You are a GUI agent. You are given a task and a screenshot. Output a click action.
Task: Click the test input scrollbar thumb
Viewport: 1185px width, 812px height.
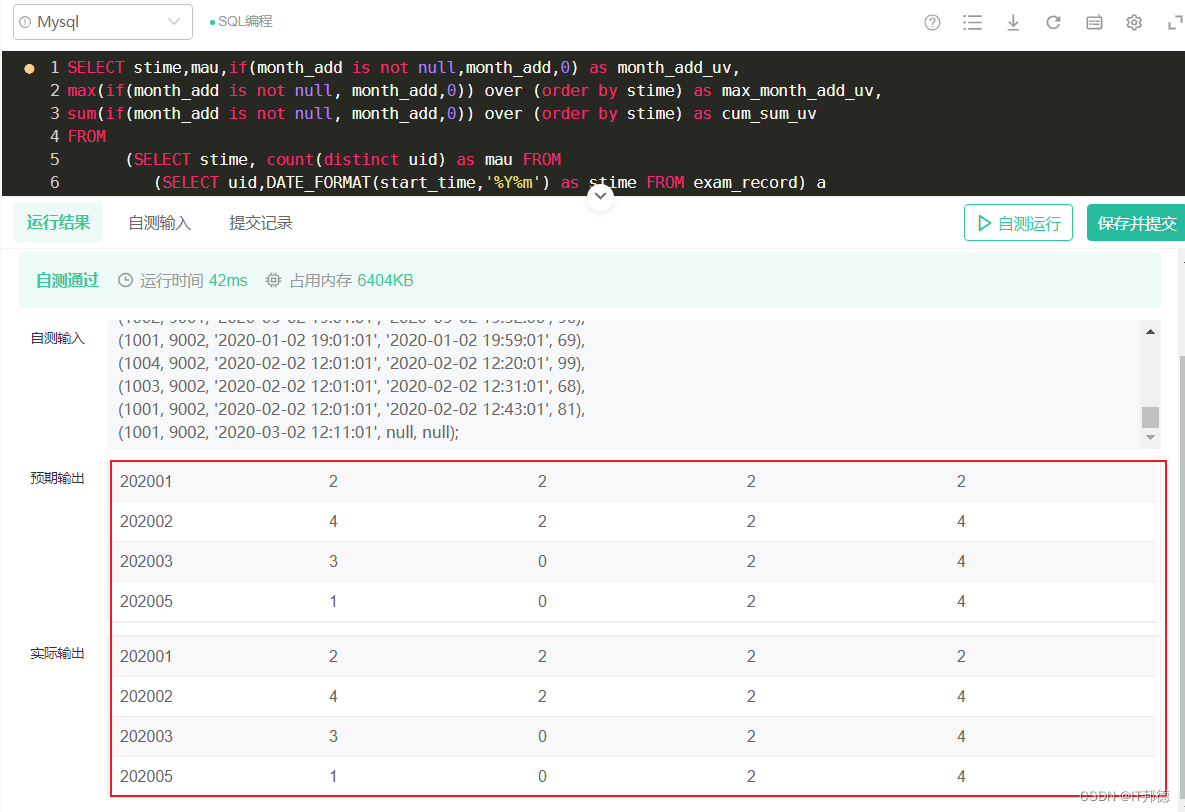[1150, 417]
